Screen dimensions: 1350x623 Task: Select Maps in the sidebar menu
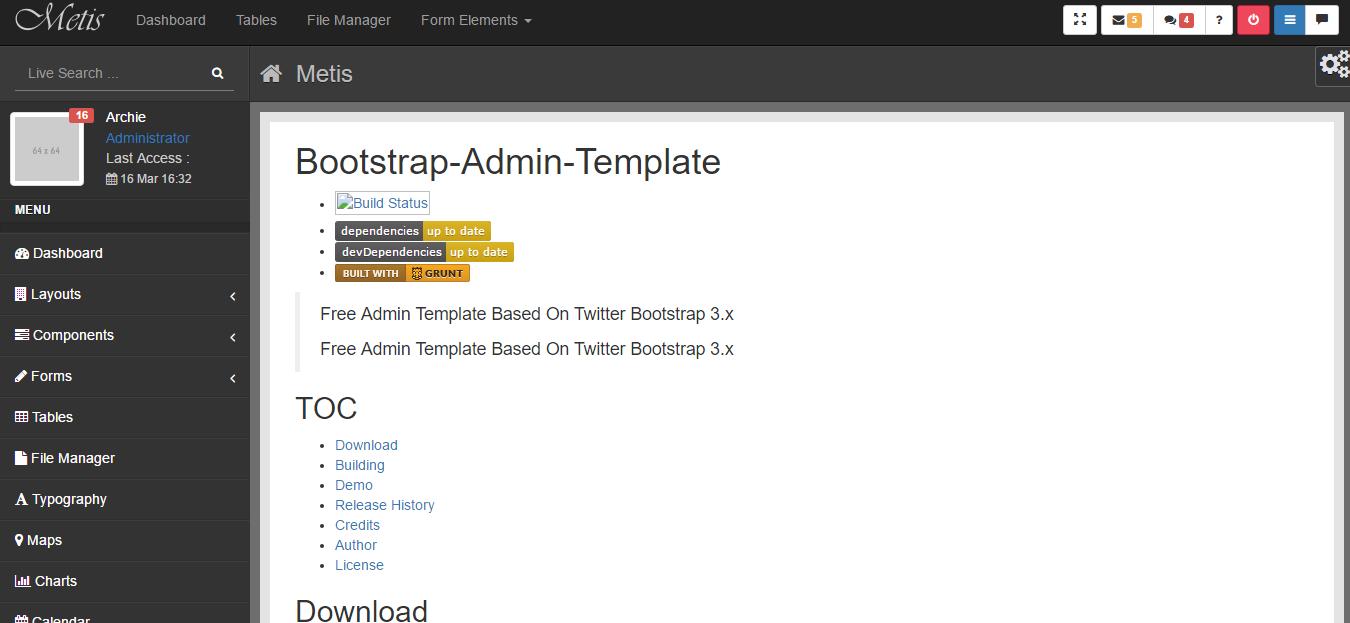125,541
